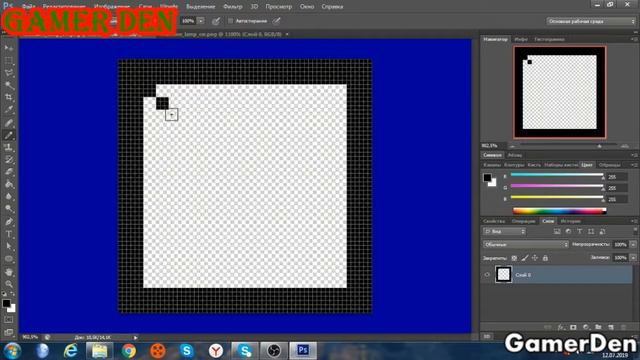Open the workspace switcher dropdown
This screenshot has height=360, width=640.
(591, 21)
